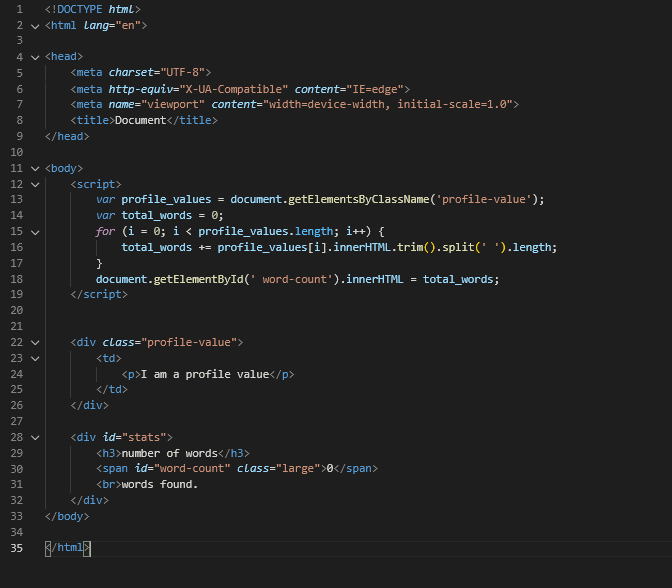Click "words found." text on line 31
Viewport: 672px width, 588px height.
coord(160,485)
